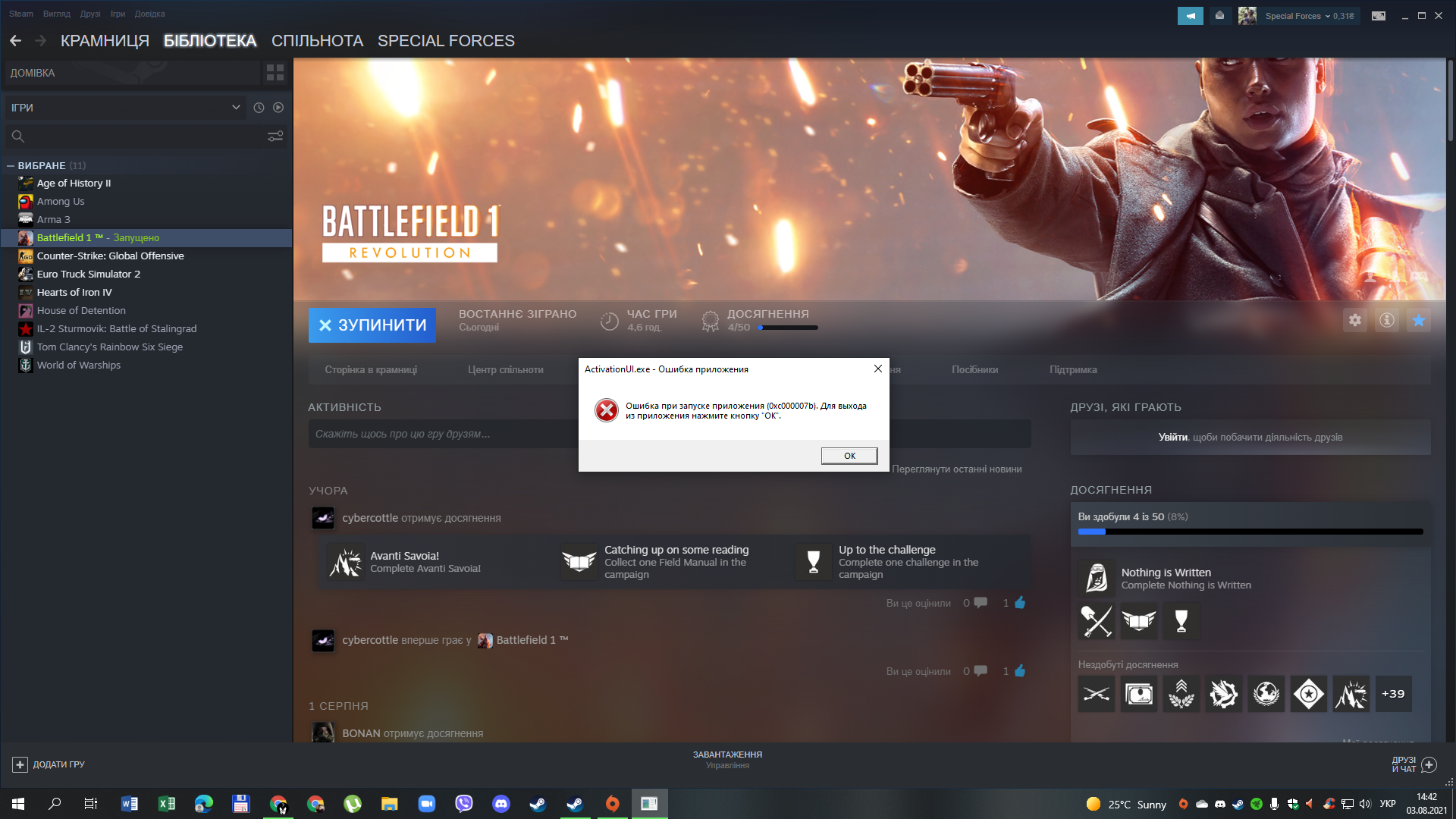The height and width of the screenshot is (819, 1456).
Task: Add a game with ДОДАТИ ГРУ
Action: [x=49, y=764]
